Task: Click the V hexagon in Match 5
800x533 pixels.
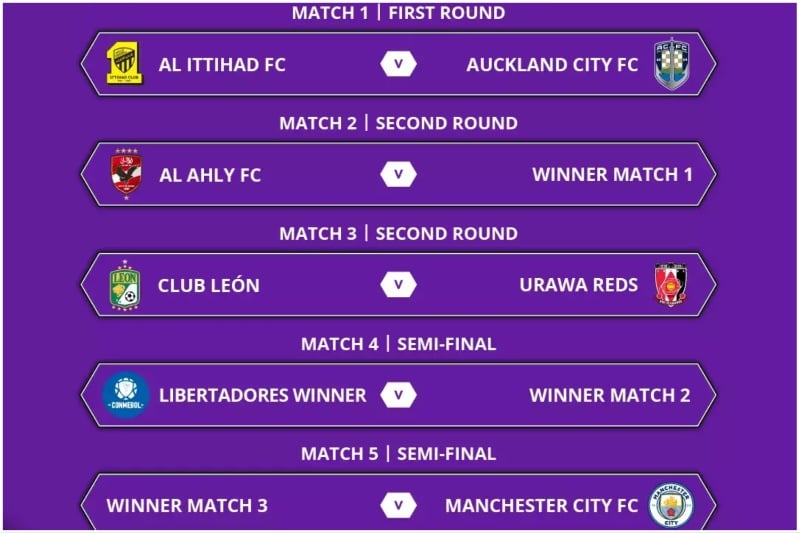Action: click(x=398, y=505)
